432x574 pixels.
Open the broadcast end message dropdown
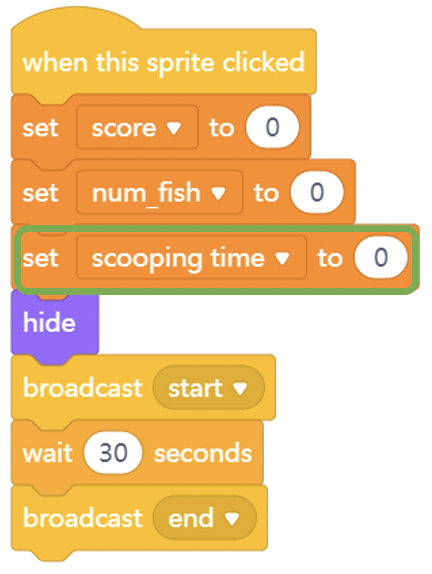coord(205,518)
